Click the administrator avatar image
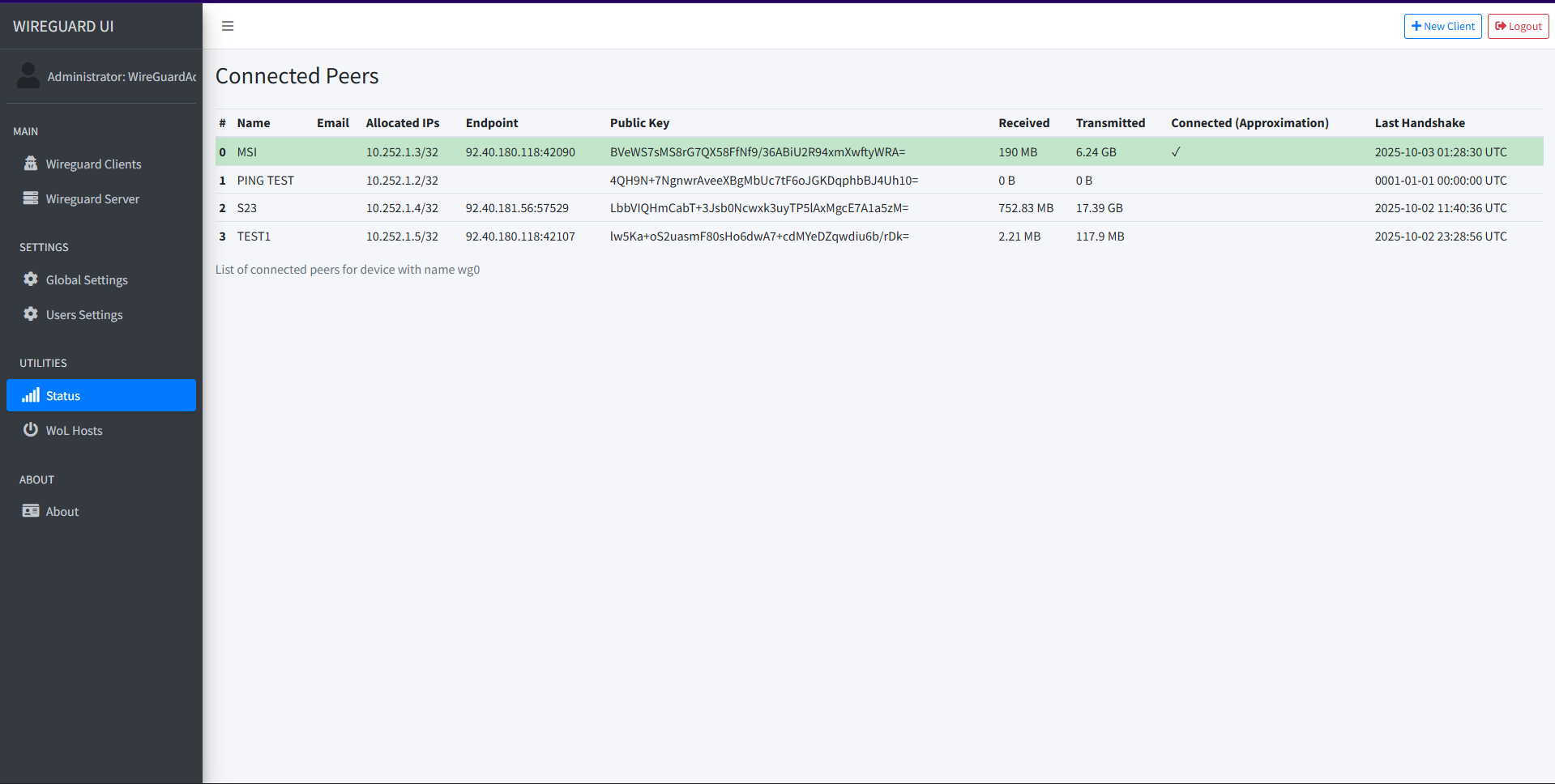 tap(28, 75)
